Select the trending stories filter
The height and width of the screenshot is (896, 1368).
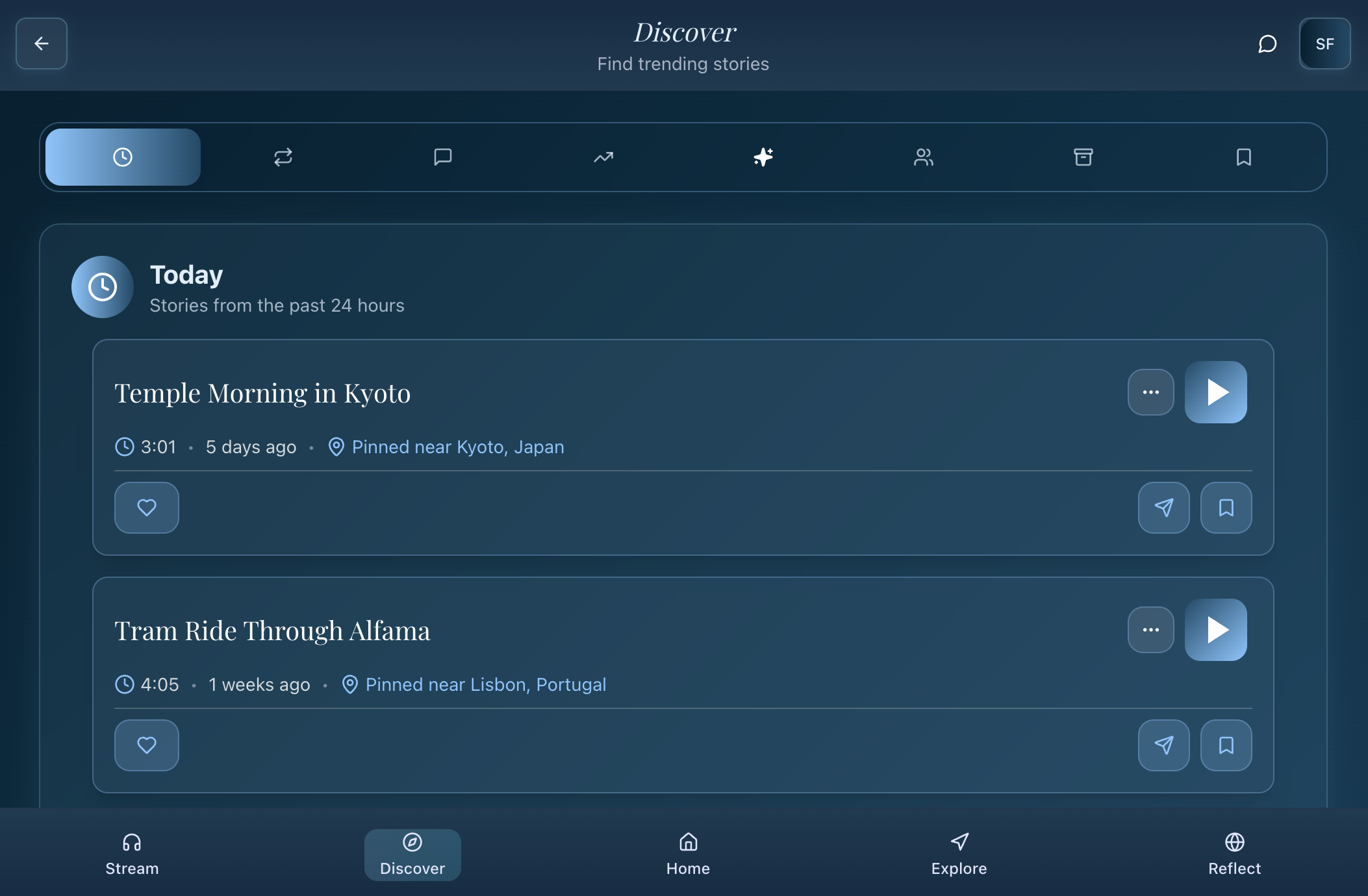point(603,156)
